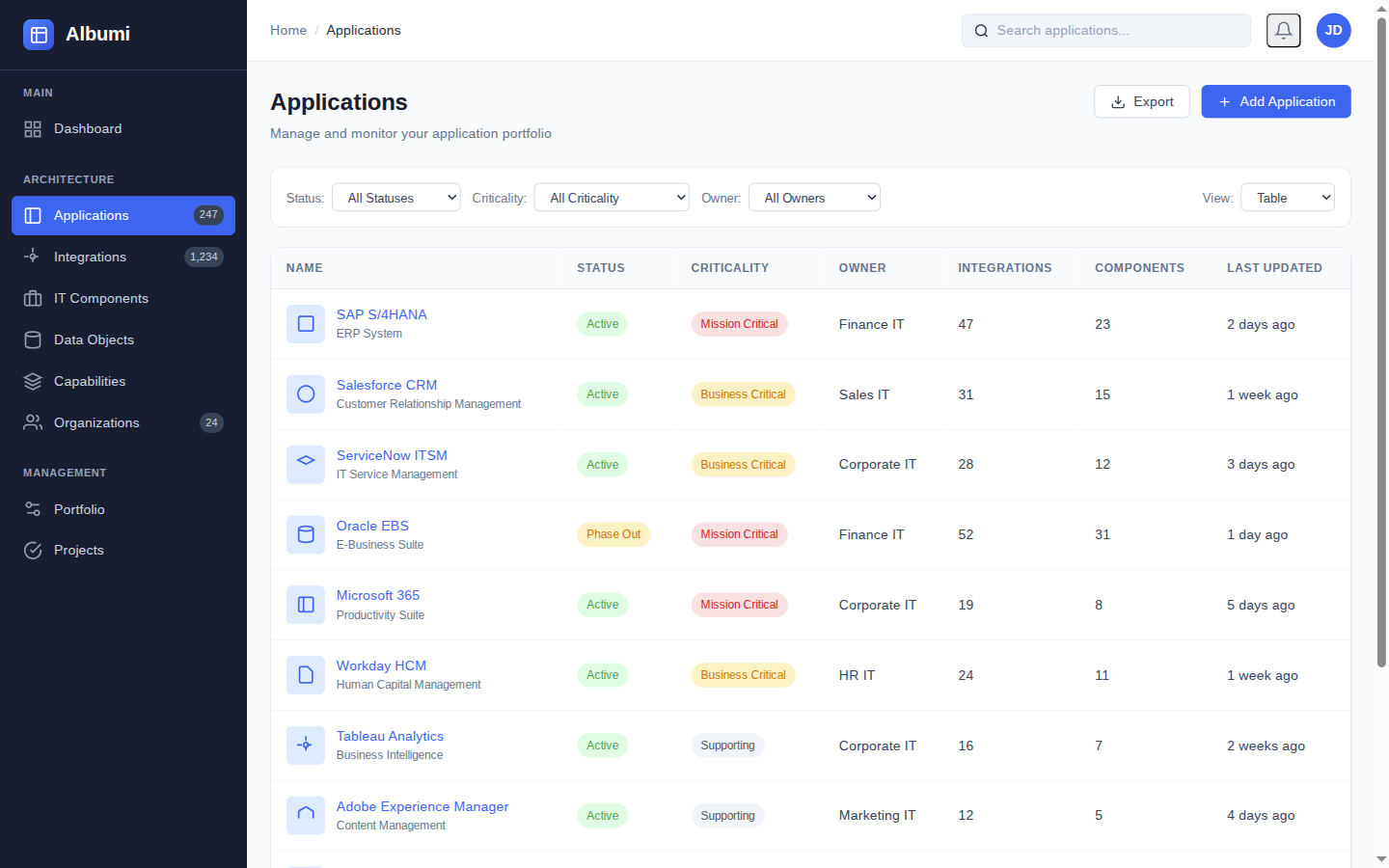This screenshot has height=868, width=1389.
Task: Click the Albumi logo icon
Action: tap(38, 34)
